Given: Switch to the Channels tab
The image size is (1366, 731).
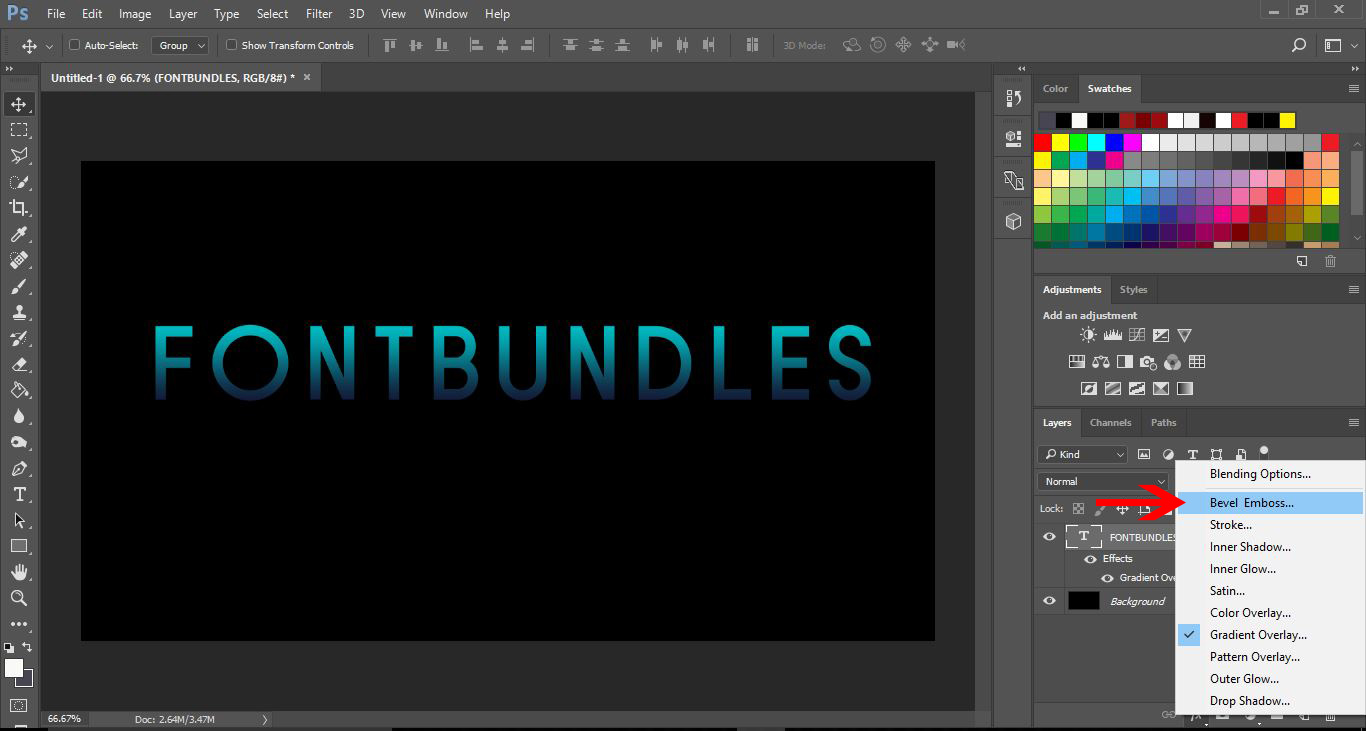Looking at the screenshot, I should pyautogui.click(x=1110, y=422).
